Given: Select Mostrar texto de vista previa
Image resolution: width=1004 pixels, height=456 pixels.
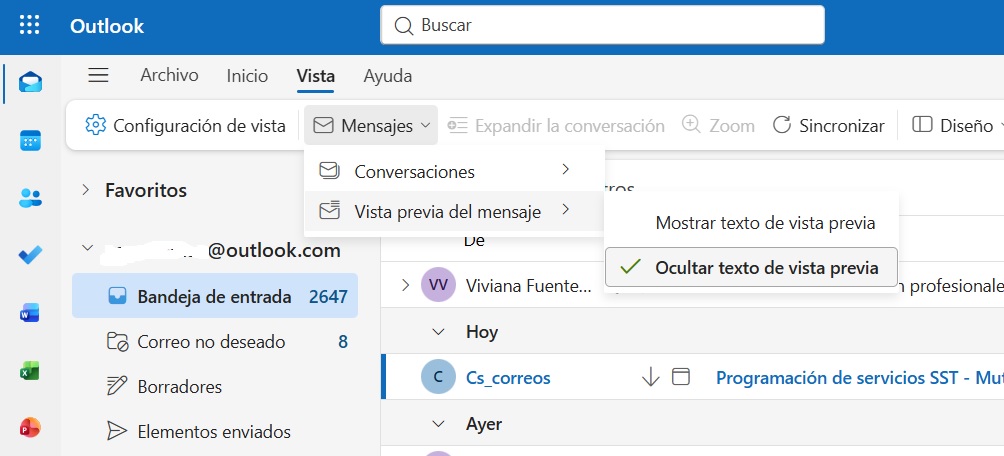Looking at the screenshot, I should point(751,223).
